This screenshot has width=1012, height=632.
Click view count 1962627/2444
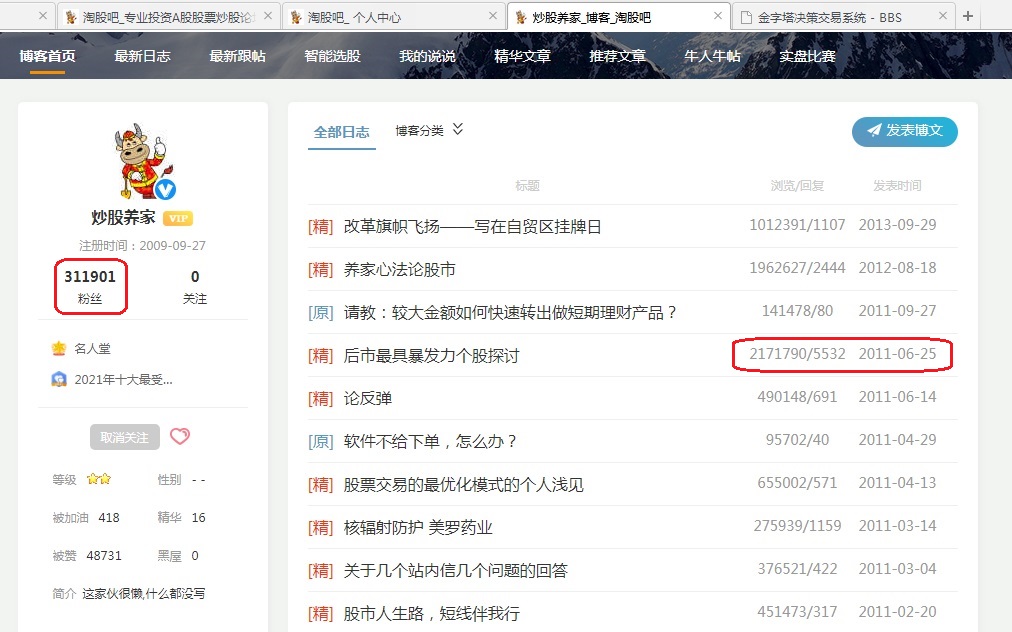click(797, 268)
